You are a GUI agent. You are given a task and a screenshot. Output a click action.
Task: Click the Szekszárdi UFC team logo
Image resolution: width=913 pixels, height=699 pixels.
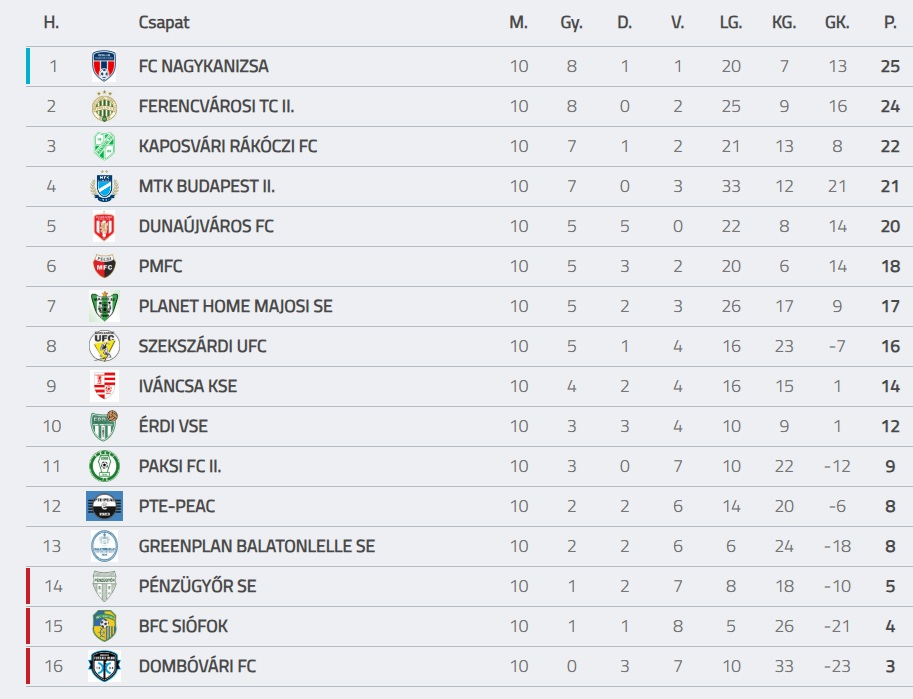point(104,347)
